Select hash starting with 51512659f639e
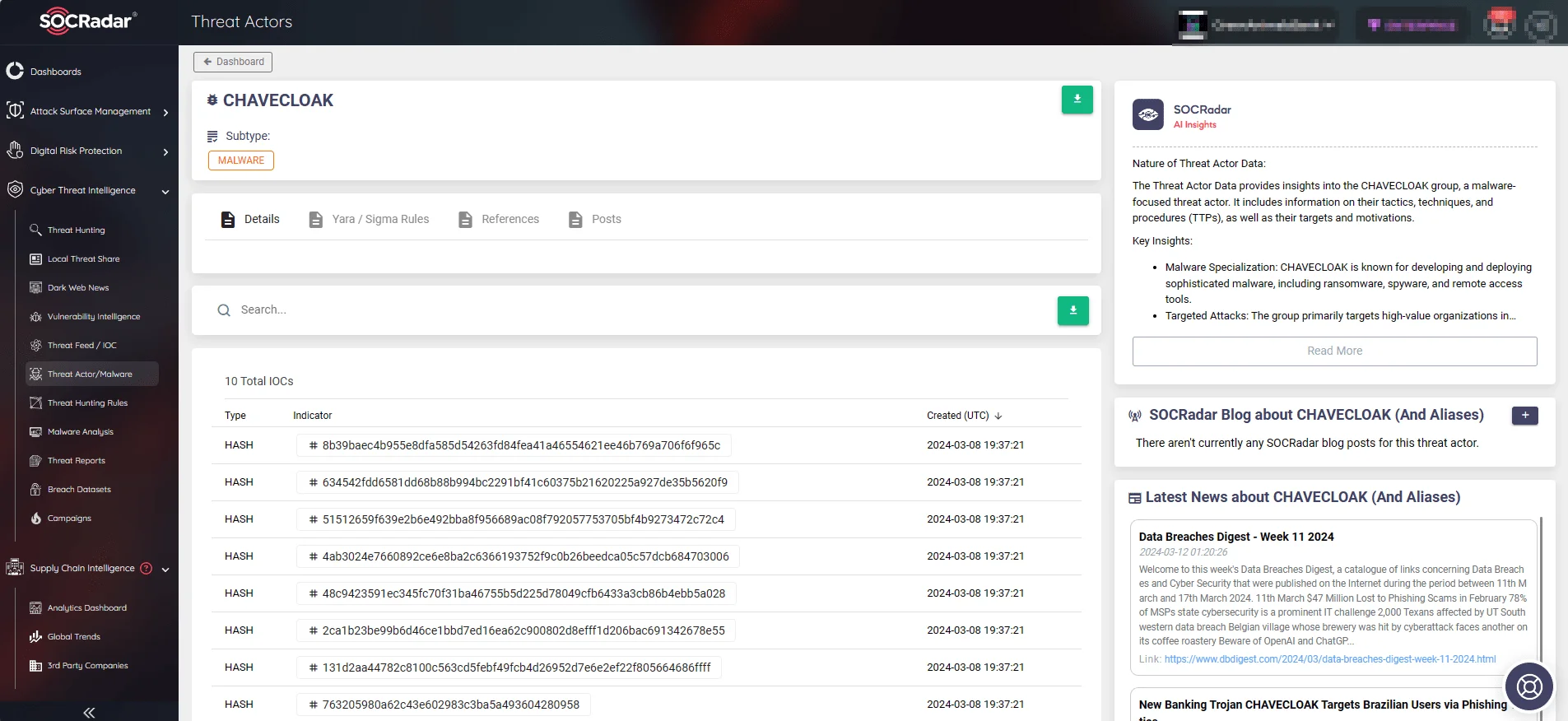1568x721 pixels. coord(516,519)
